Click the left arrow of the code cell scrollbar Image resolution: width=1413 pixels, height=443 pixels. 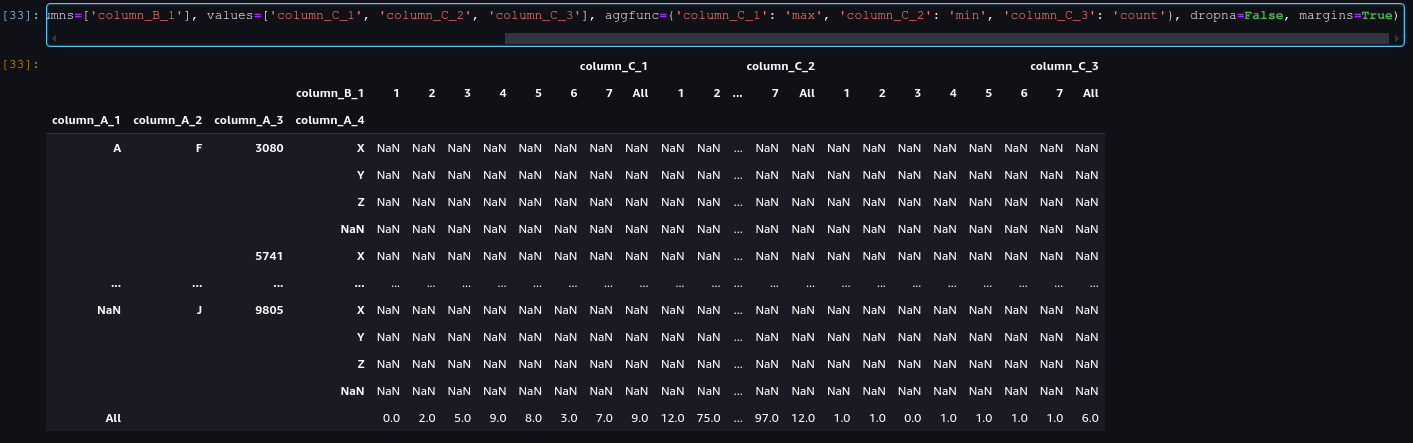53,38
